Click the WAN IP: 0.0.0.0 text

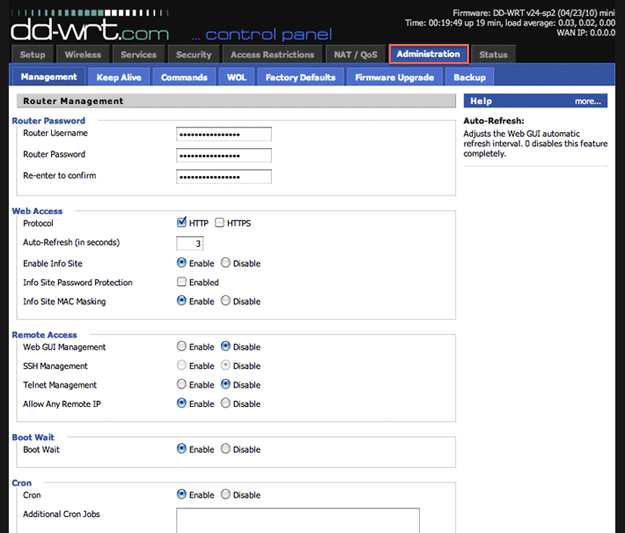click(x=586, y=33)
